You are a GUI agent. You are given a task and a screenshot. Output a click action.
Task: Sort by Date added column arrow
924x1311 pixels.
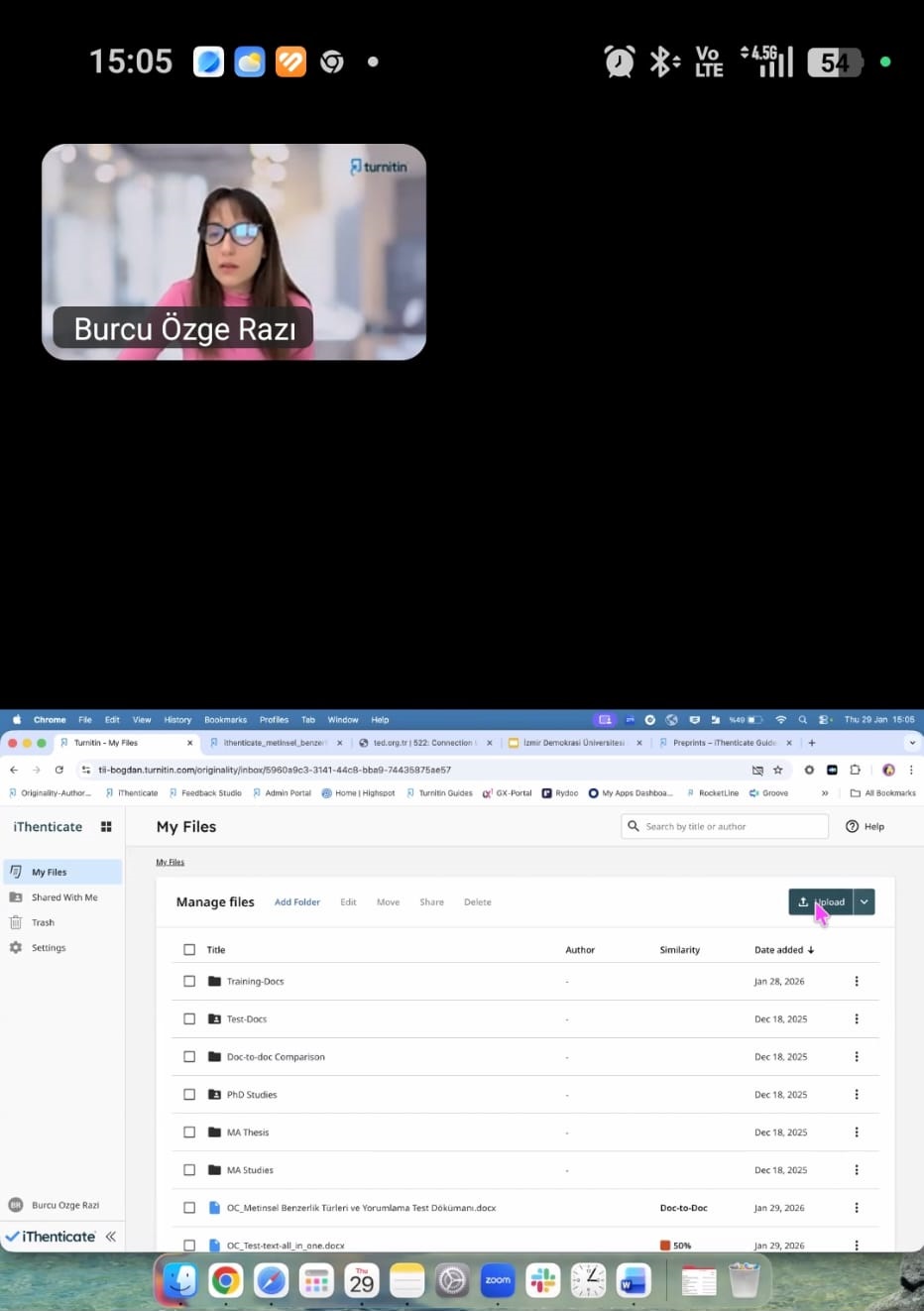click(811, 950)
